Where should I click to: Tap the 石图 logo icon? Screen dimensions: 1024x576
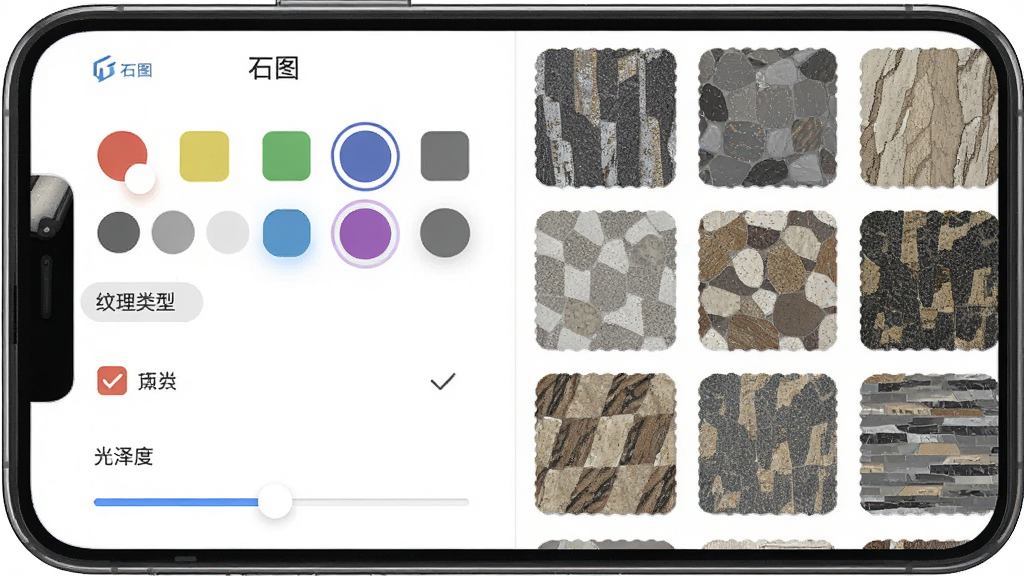pos(104,69)
